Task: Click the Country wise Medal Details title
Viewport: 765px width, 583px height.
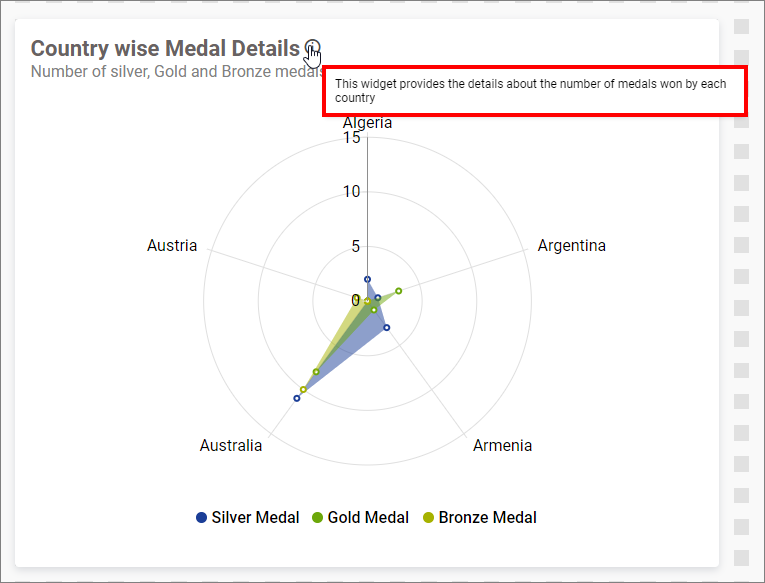Action: pos(165,48)
